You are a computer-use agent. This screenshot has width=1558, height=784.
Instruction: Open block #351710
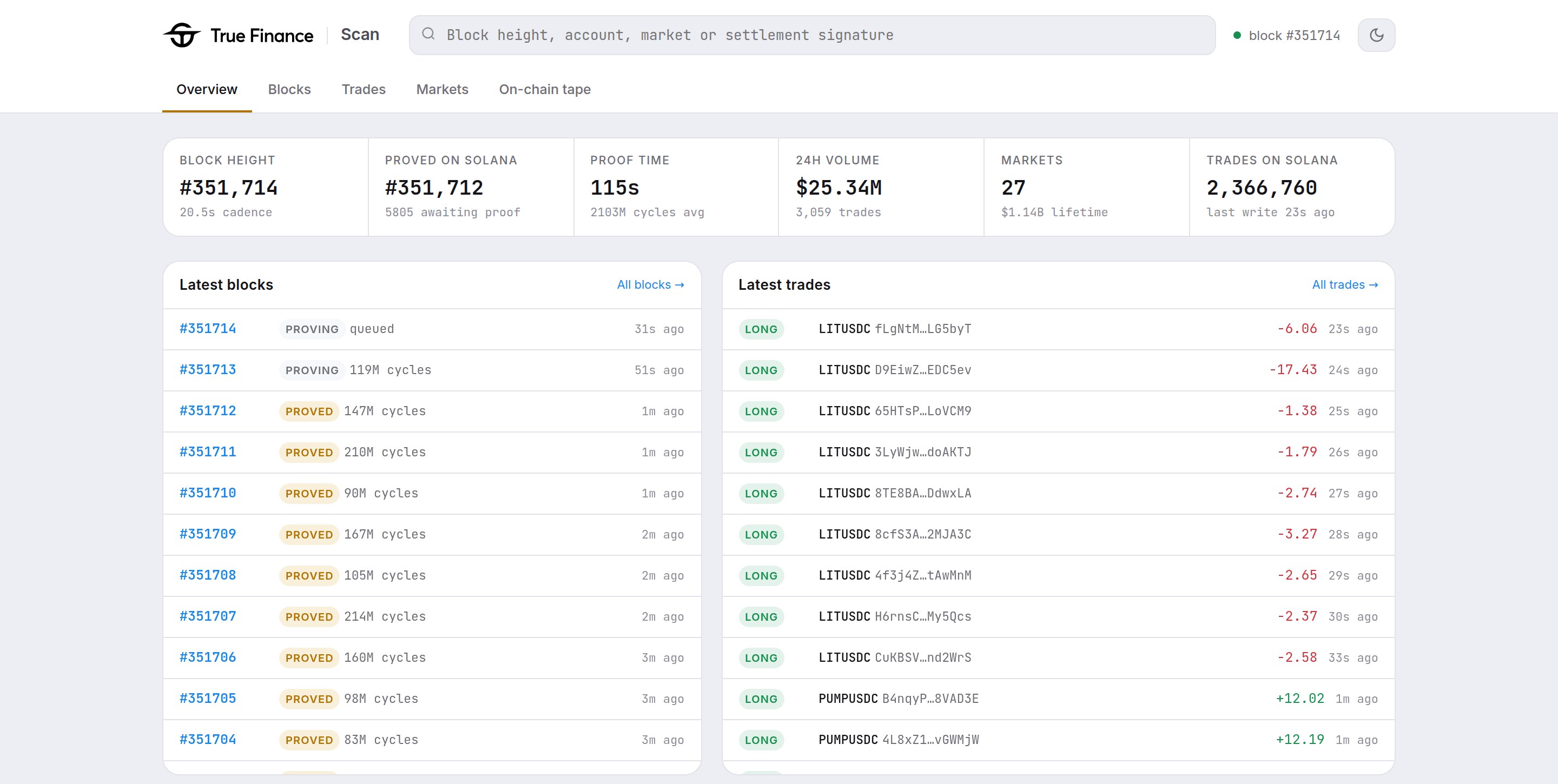pyautogui.click(x=207, y=493)
